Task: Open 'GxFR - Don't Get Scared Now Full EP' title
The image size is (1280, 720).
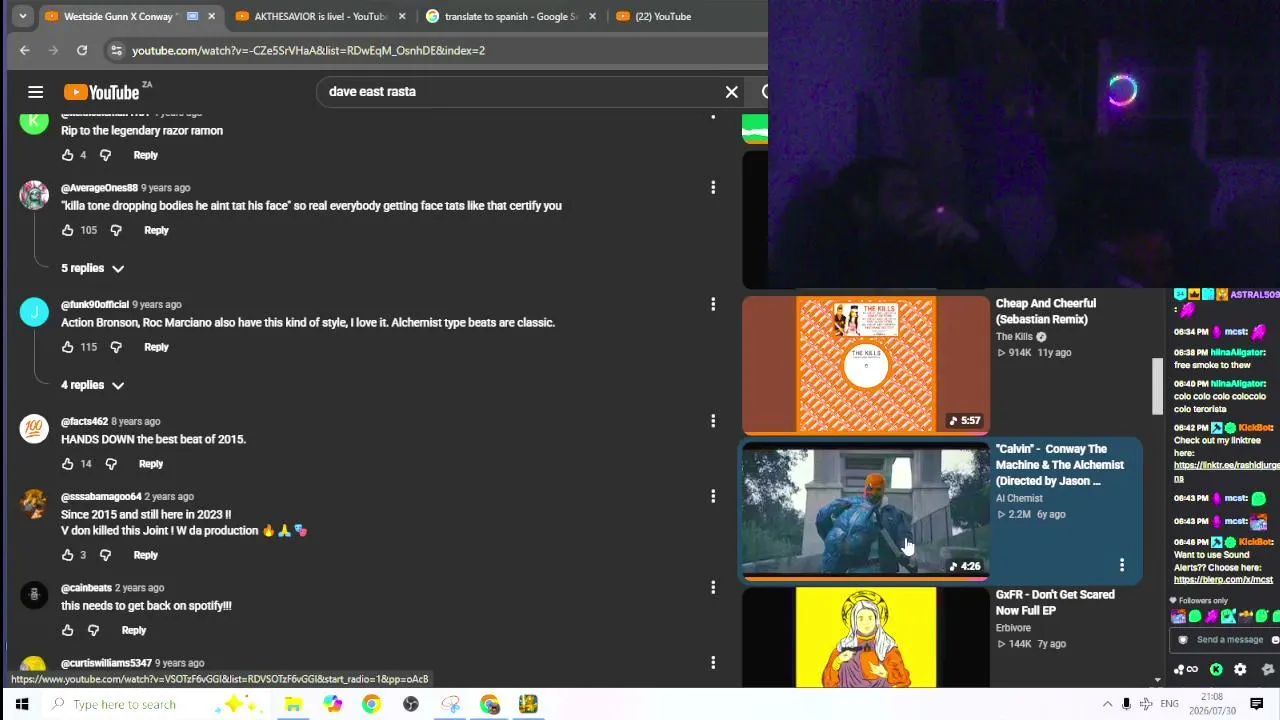Action: point(1055,602)
